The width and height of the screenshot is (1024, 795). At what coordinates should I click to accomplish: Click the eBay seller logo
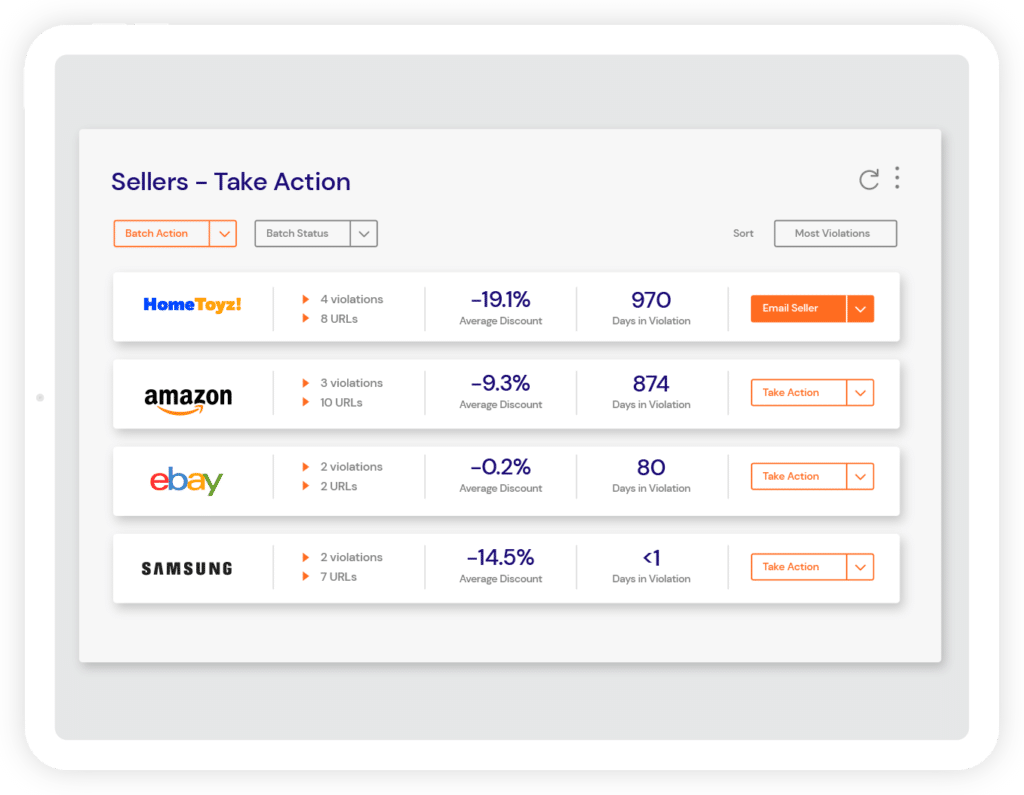click(x=186, y=481)
